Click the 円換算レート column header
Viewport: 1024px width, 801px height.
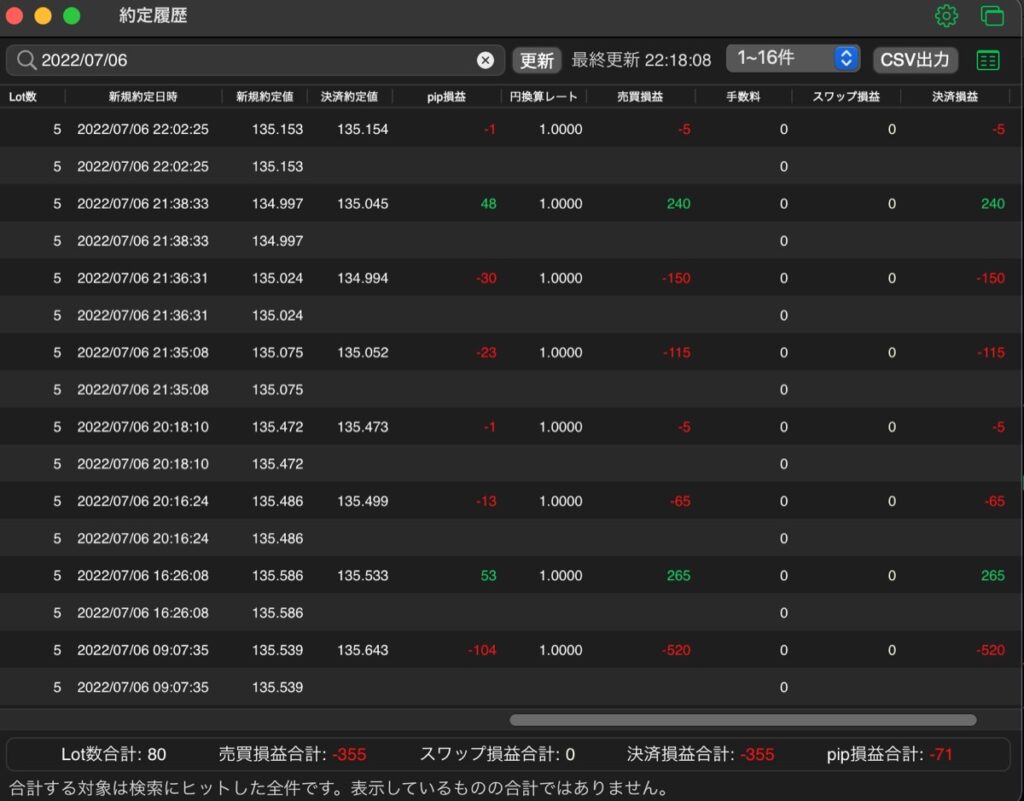[543, 97]
